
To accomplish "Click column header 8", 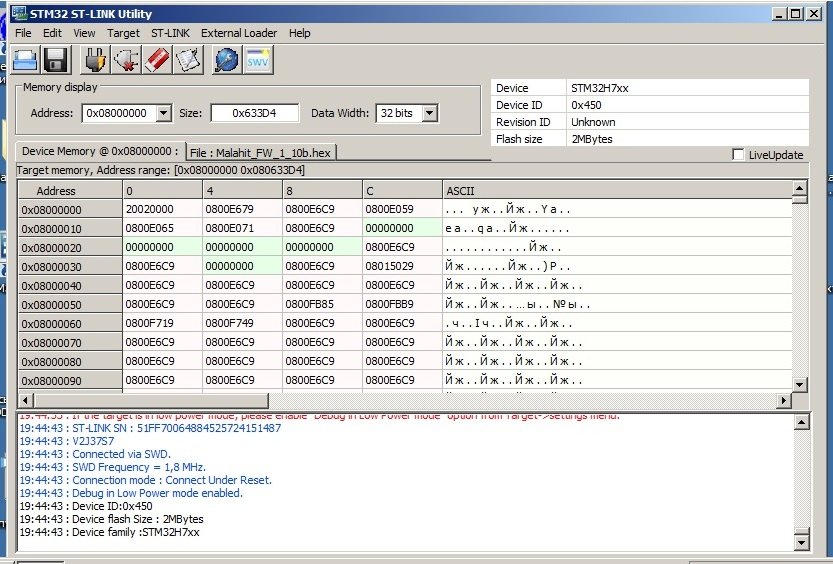I will click(322, 191).
